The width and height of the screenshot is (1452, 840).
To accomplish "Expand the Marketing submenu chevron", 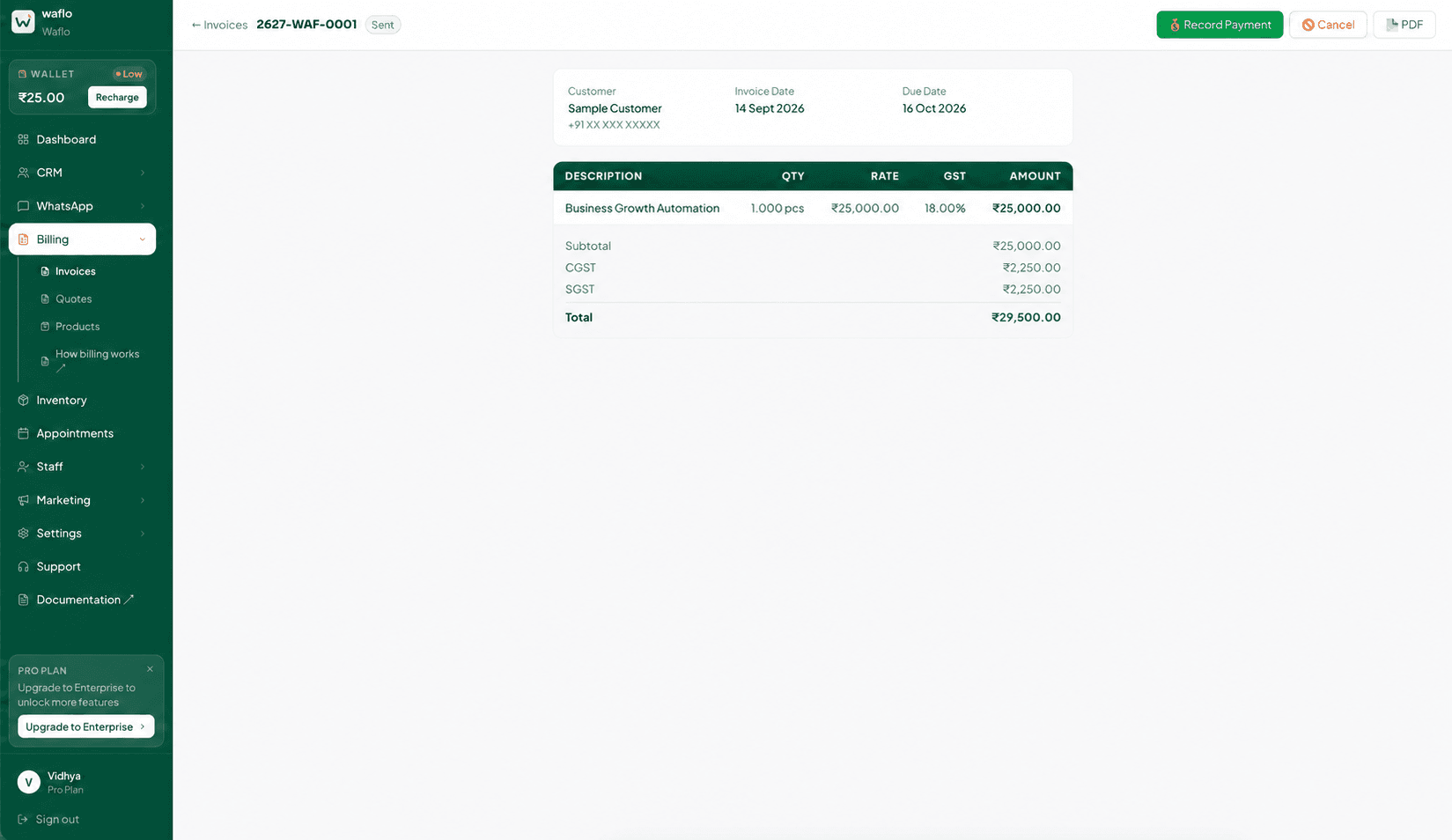I will coord(143,500).
